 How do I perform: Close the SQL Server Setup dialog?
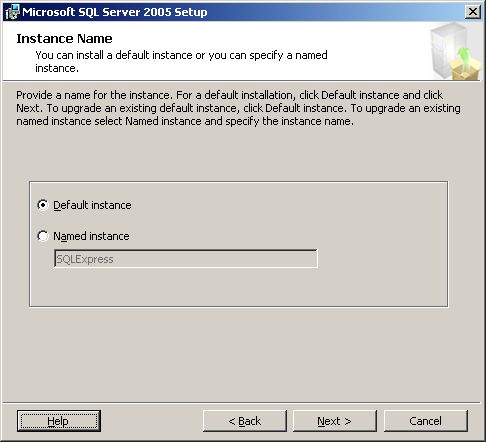point(473,12)
